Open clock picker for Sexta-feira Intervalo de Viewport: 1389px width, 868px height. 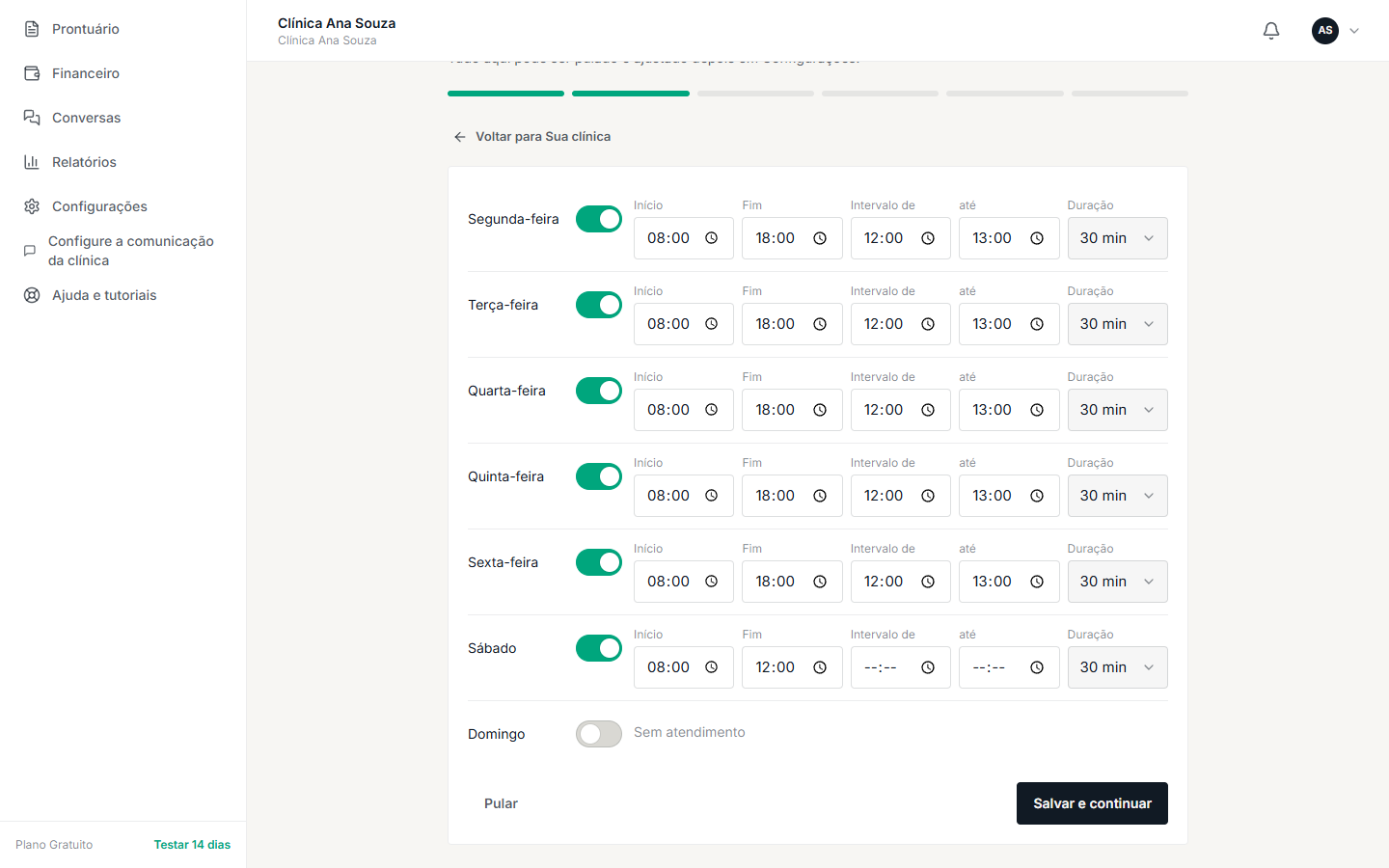(928, 582)
